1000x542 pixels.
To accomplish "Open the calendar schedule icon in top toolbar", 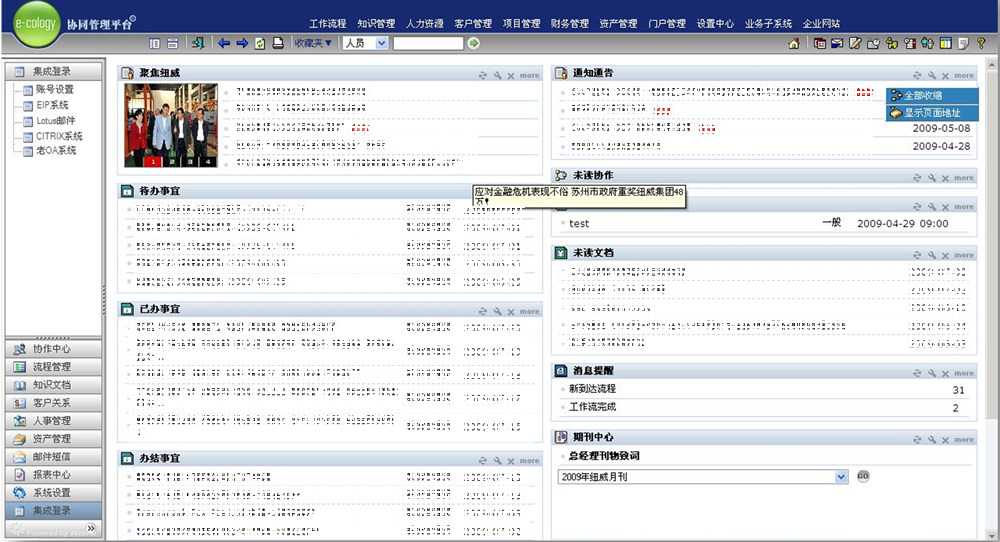I will (x=820, y=43).
